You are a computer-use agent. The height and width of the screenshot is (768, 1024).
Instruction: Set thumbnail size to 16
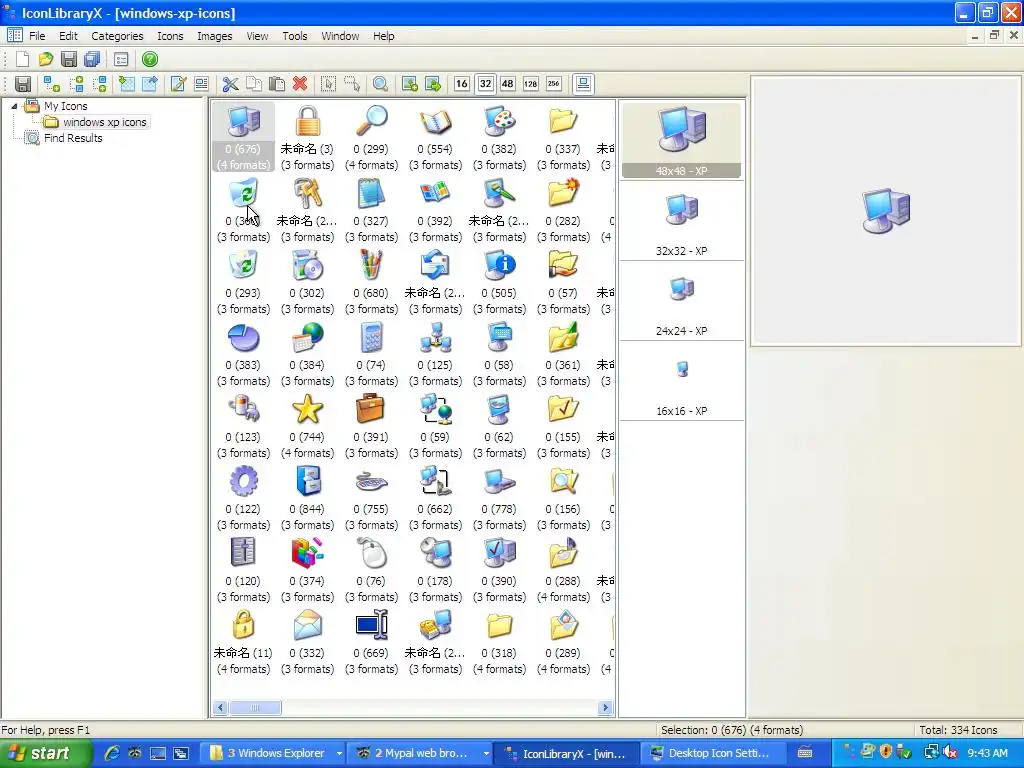462,84
